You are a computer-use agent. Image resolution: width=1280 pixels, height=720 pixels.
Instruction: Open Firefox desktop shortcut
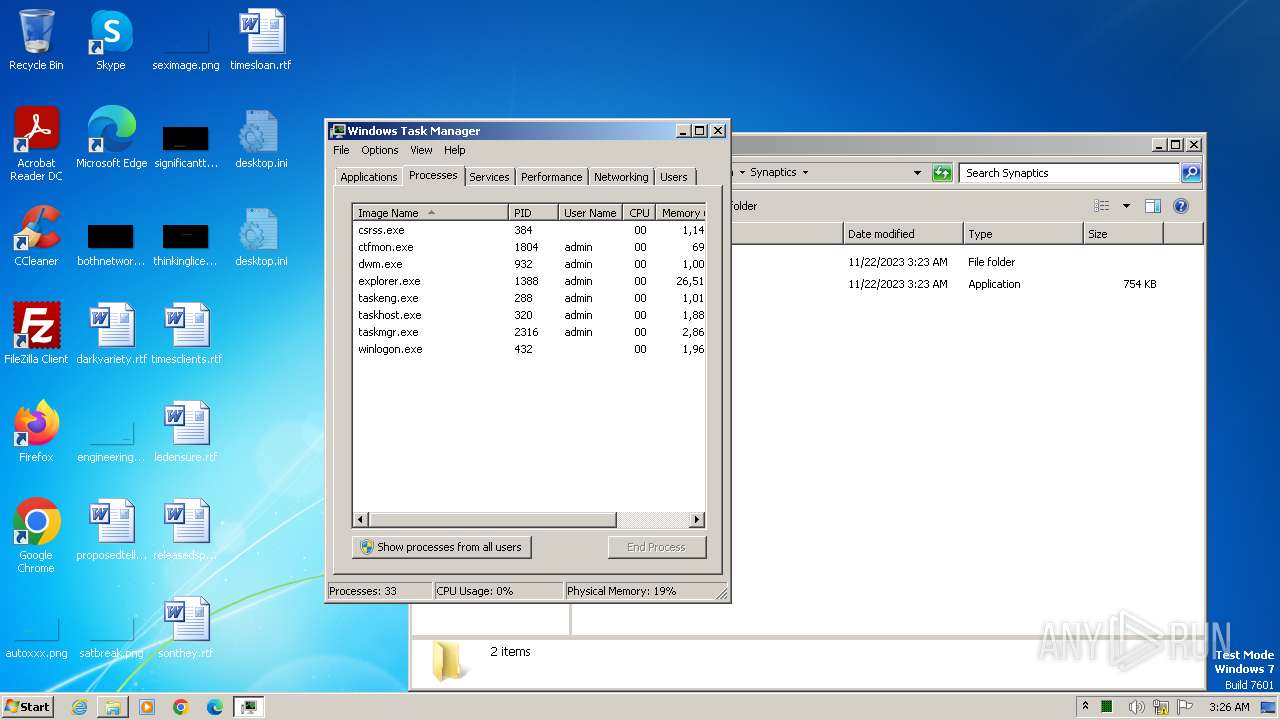36,432
